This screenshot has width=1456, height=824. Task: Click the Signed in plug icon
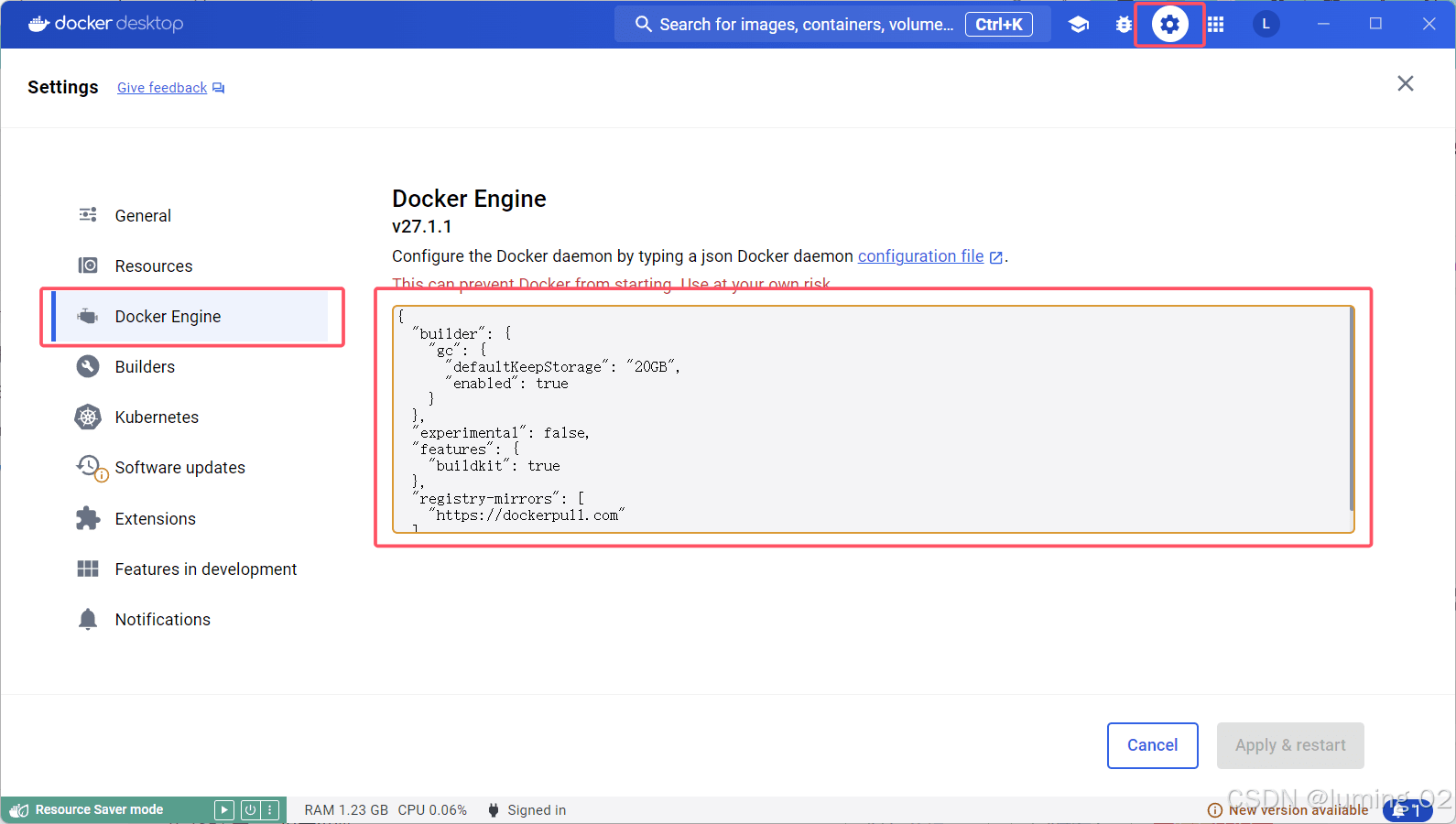point(494,810)
